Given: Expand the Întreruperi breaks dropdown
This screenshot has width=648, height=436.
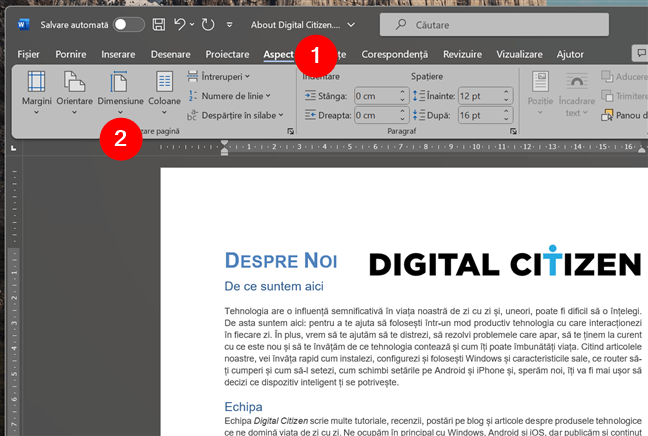Looking at the screenshot, I should pyautogui.click(x=219, y=76).
